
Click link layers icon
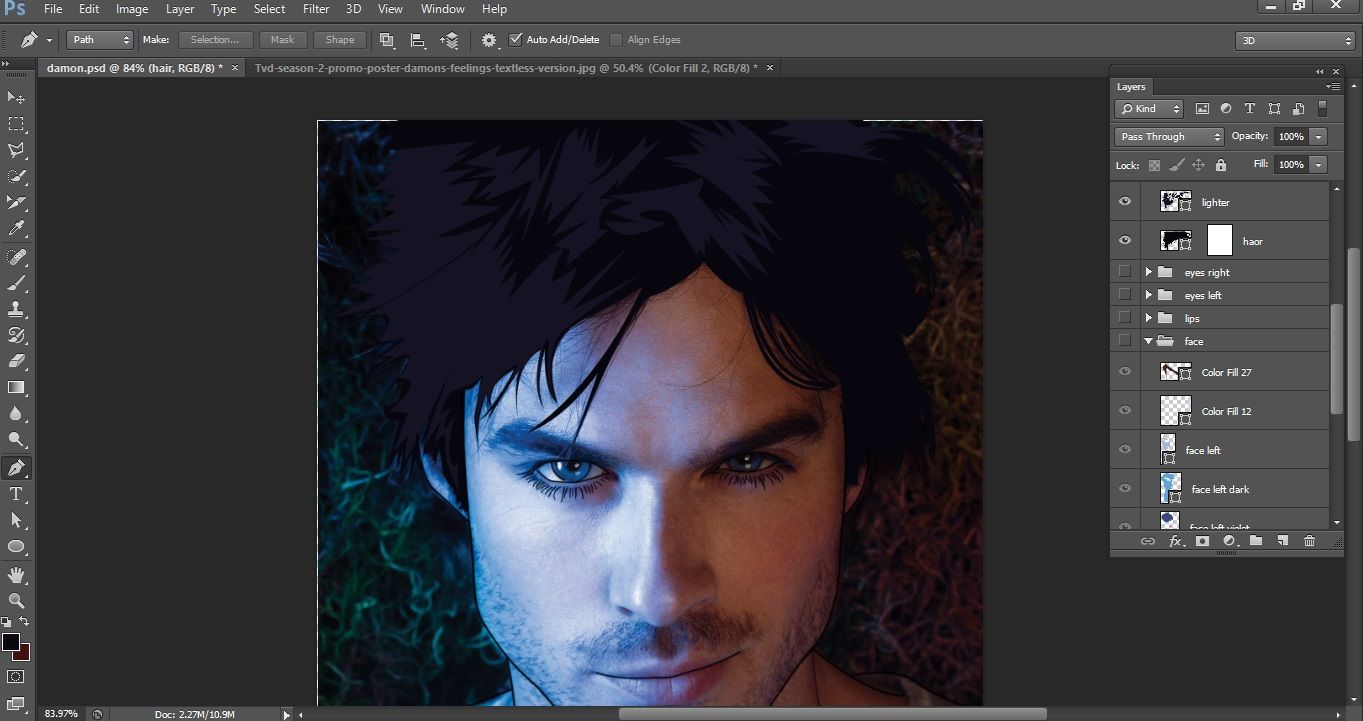point(1148,541)
